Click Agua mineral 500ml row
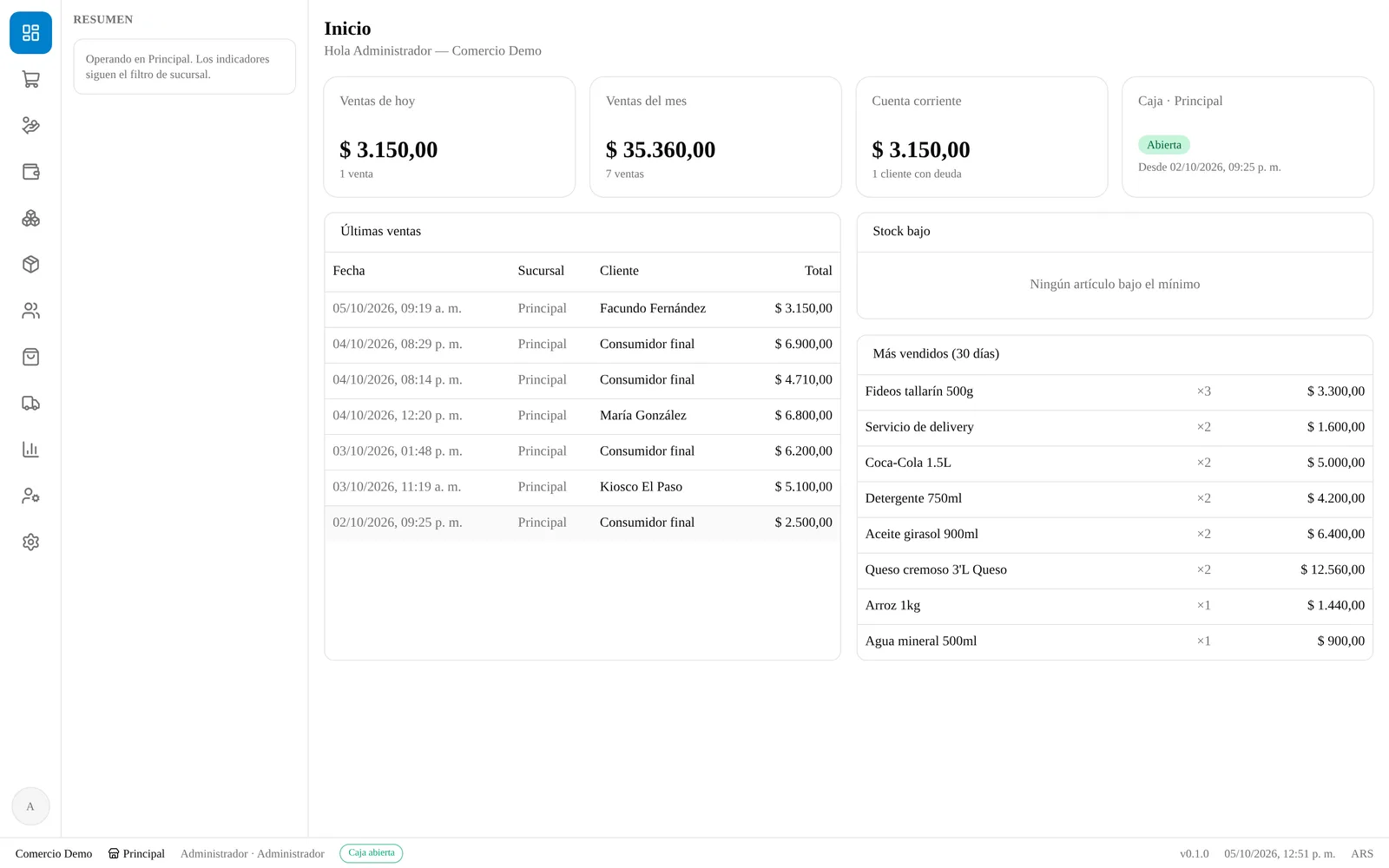 pyautogui.click(x=1115, y=641)
